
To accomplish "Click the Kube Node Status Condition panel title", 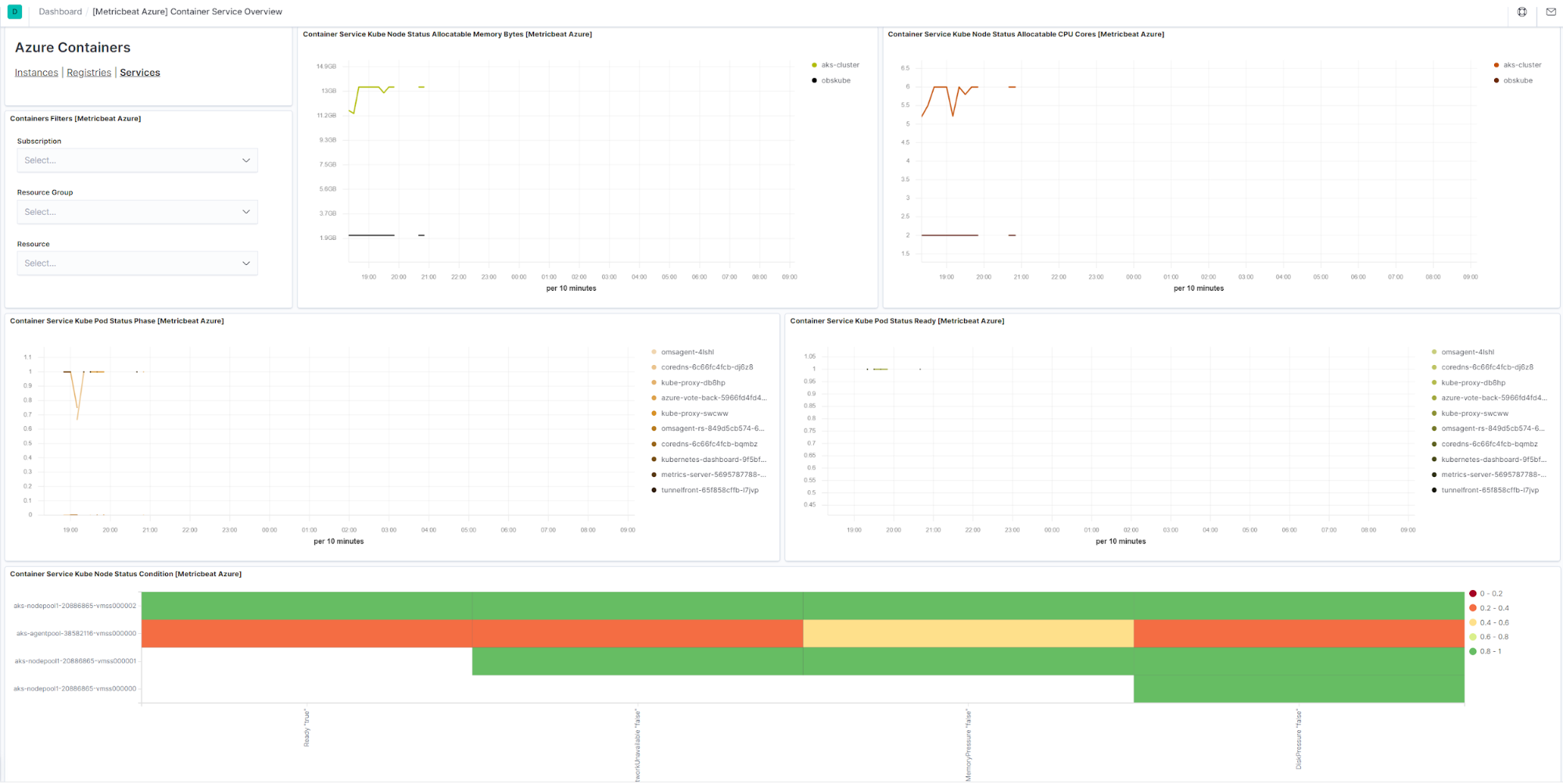I will pyautogui.click(x=125, y=575).
